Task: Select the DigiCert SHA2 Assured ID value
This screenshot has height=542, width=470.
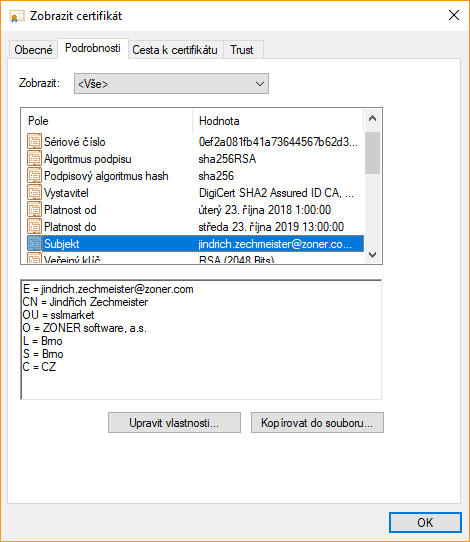Action: [x=276, y=193]
